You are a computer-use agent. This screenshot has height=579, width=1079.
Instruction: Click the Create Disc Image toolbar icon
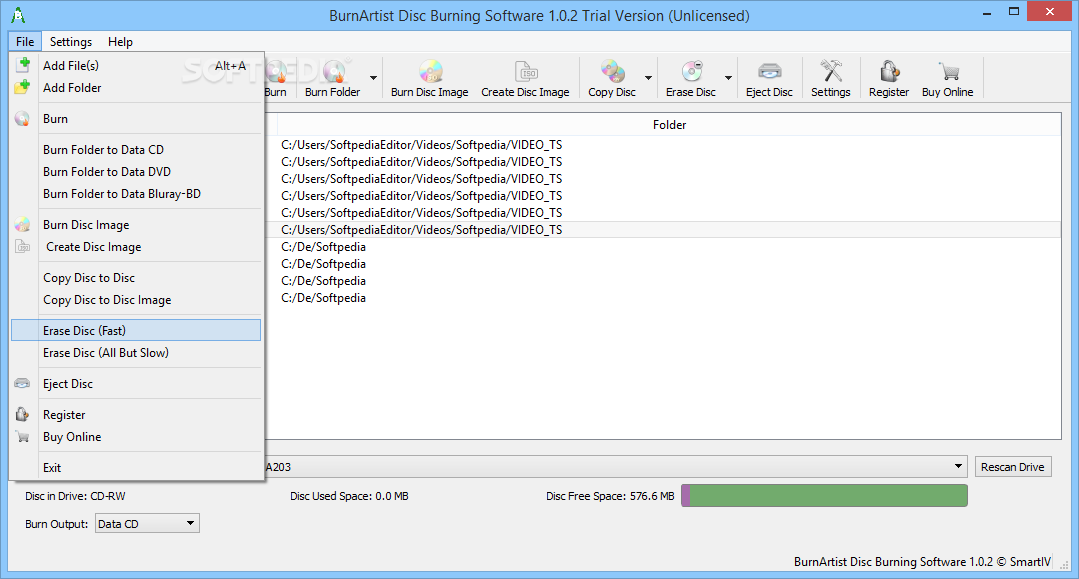click(526, 72)
